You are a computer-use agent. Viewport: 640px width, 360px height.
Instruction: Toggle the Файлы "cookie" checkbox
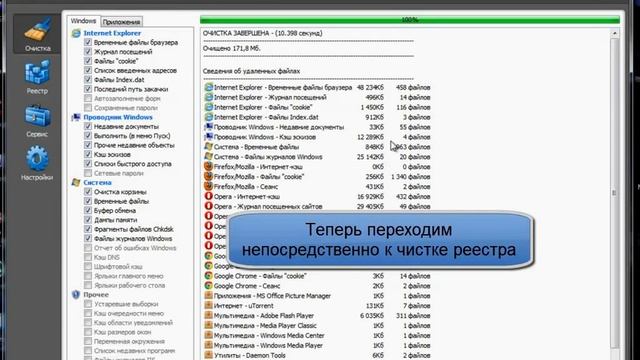pos(88,61)
